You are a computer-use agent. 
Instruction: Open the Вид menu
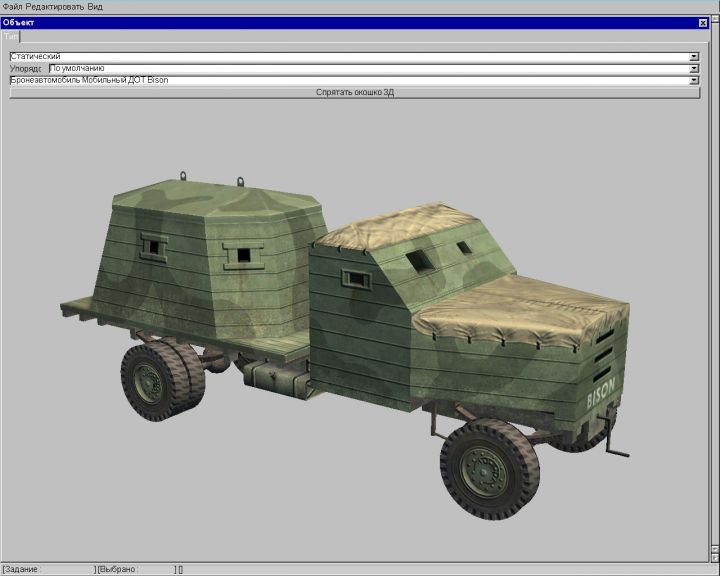click(x=95, y=6)
